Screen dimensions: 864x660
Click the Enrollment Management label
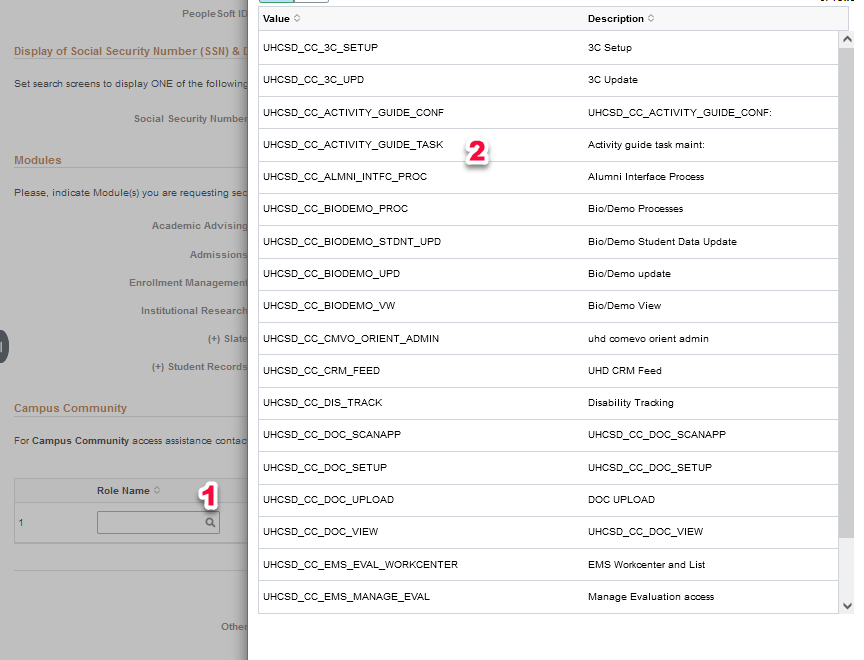(x=188, y=282)
